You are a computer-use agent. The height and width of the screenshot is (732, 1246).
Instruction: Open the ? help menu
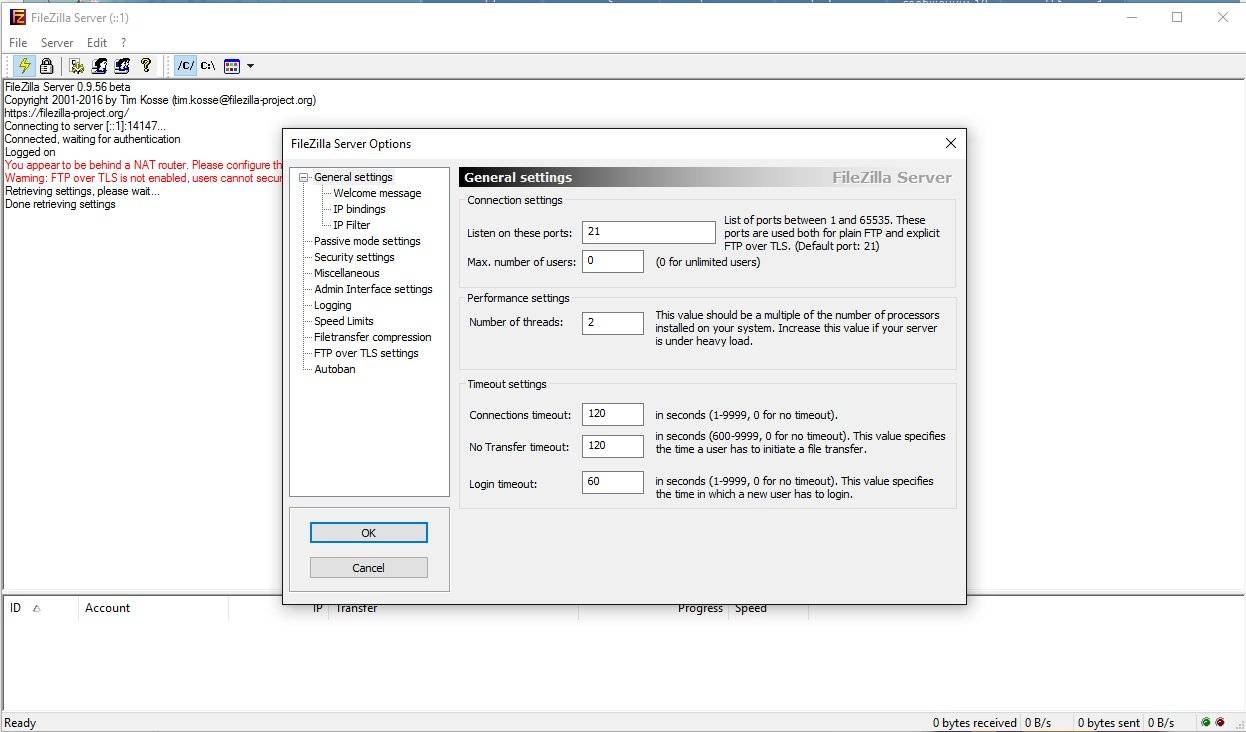pyautogui.click(x=123, y=43)
